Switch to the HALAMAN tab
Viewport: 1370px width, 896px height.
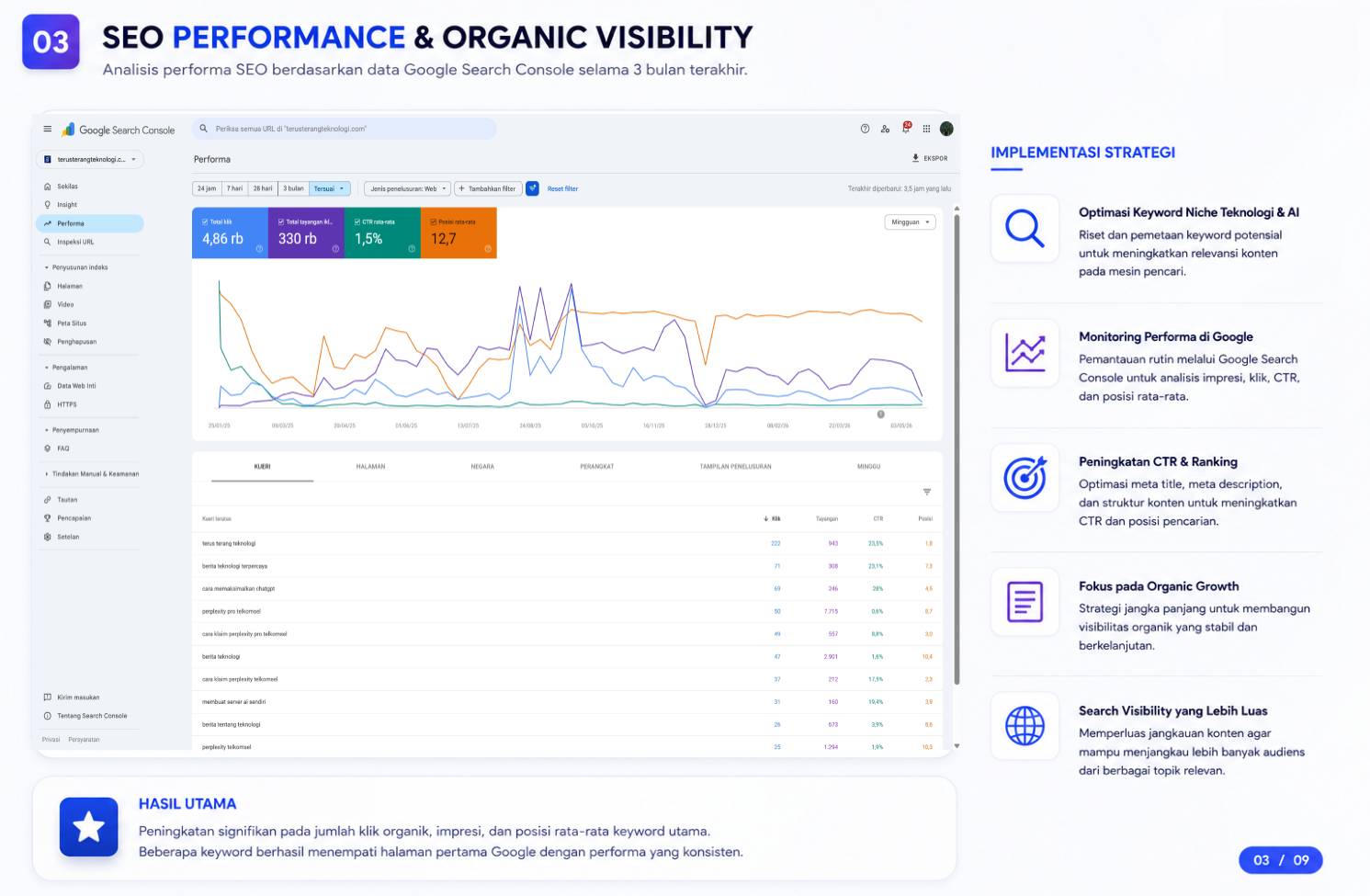tap(370, 467)
